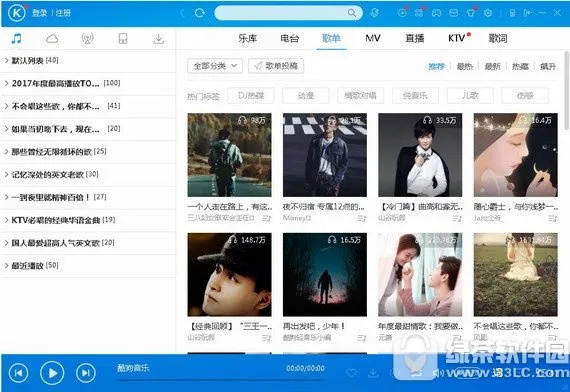Skip to previous track
This screenshot has height=392, width=570.
point(18,373)
